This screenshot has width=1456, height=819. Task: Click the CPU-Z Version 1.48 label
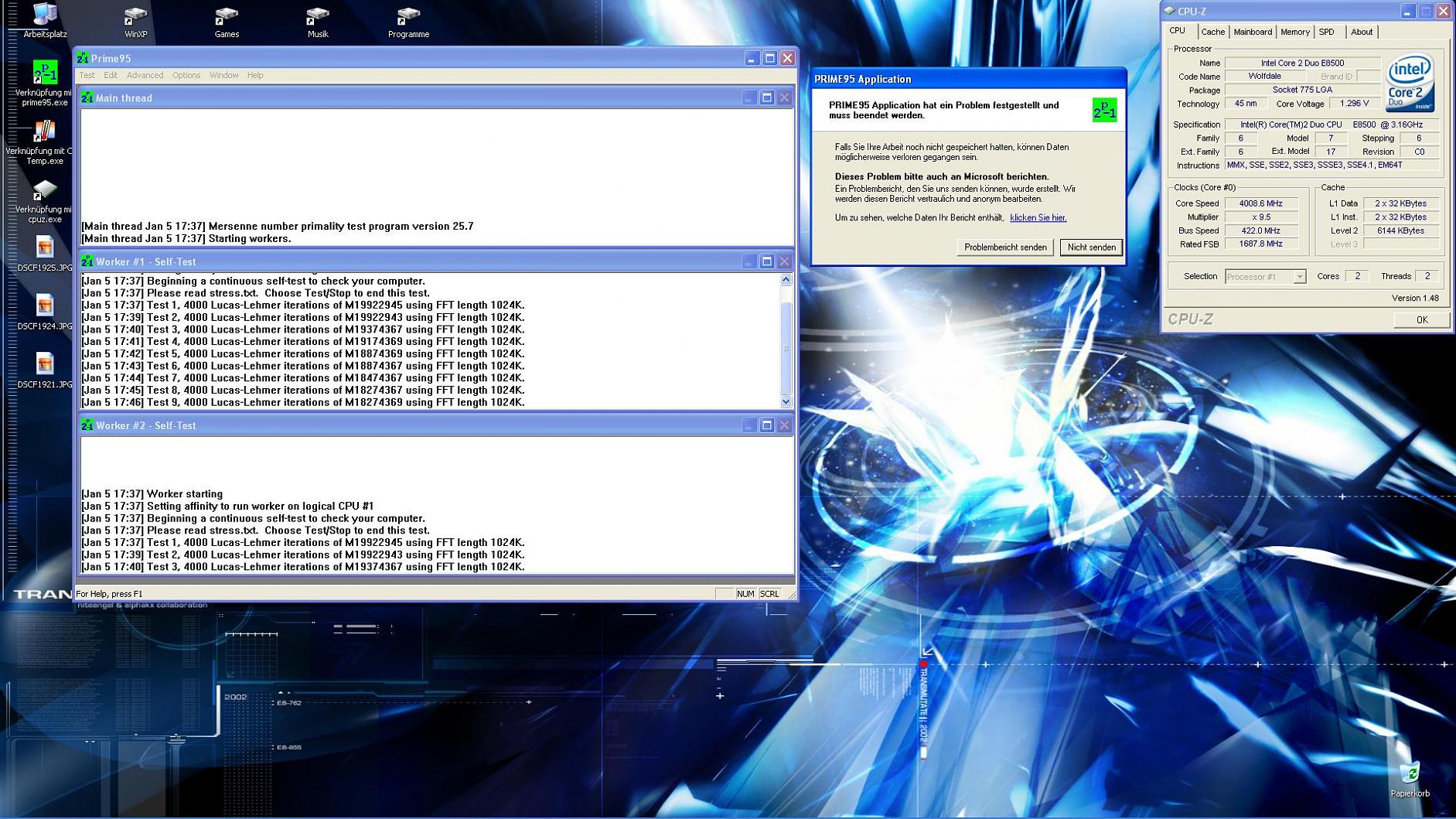1415,299
